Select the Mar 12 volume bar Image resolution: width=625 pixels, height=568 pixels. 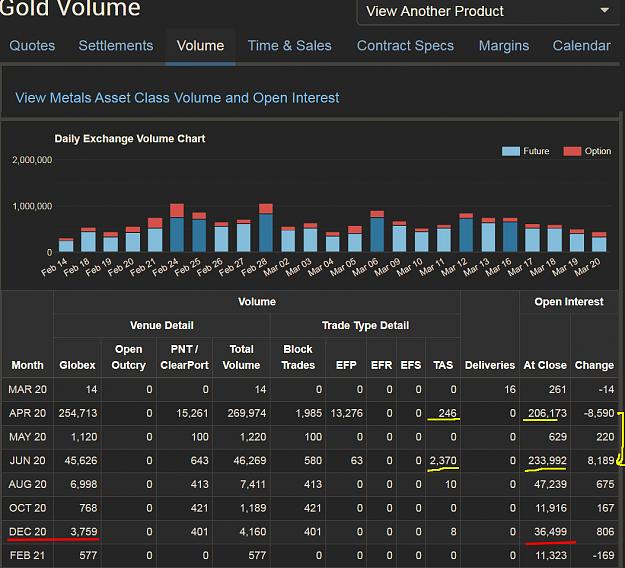coord(466,232)
